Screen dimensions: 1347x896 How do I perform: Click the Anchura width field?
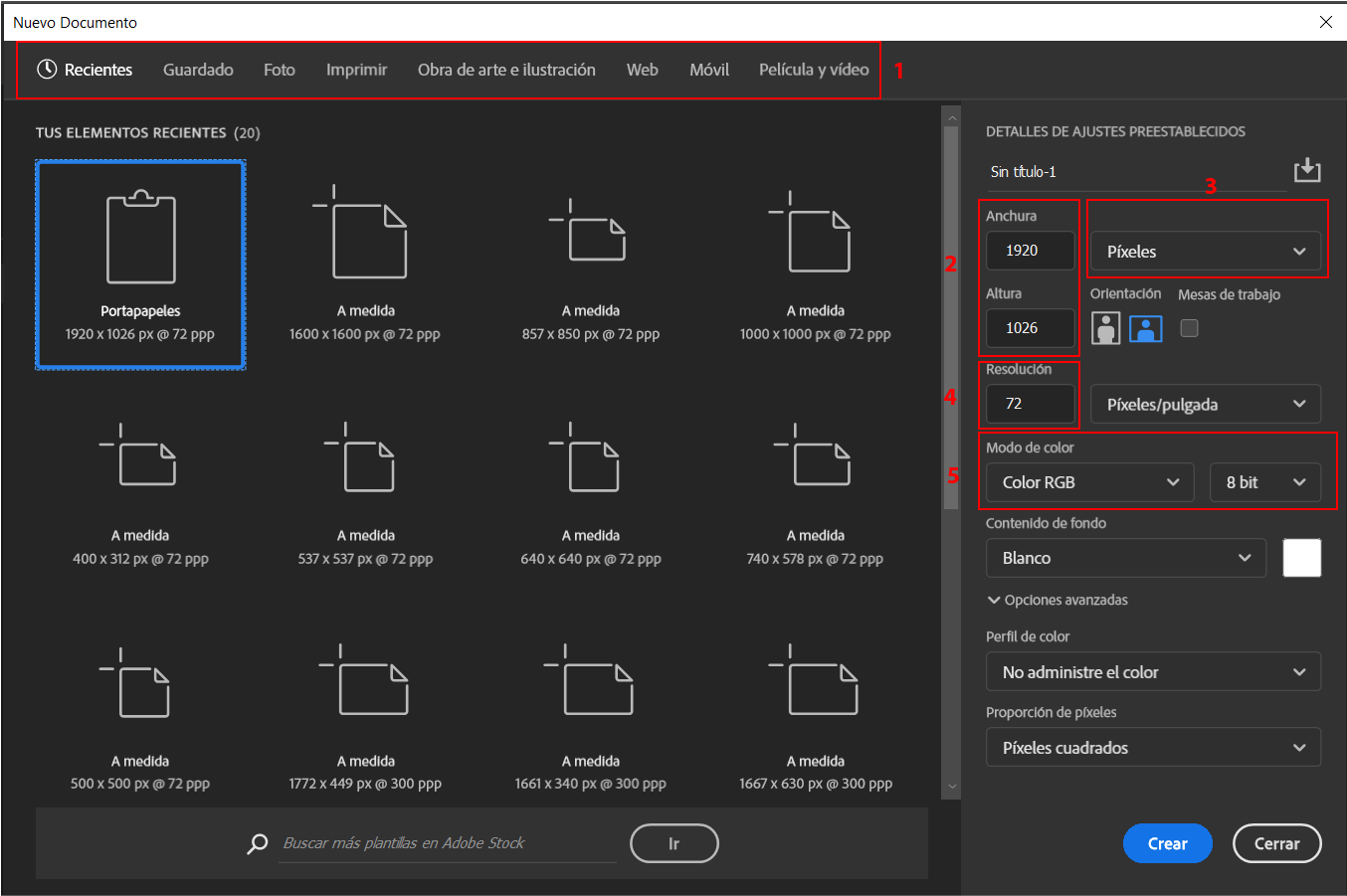(x=1031, y=251)
